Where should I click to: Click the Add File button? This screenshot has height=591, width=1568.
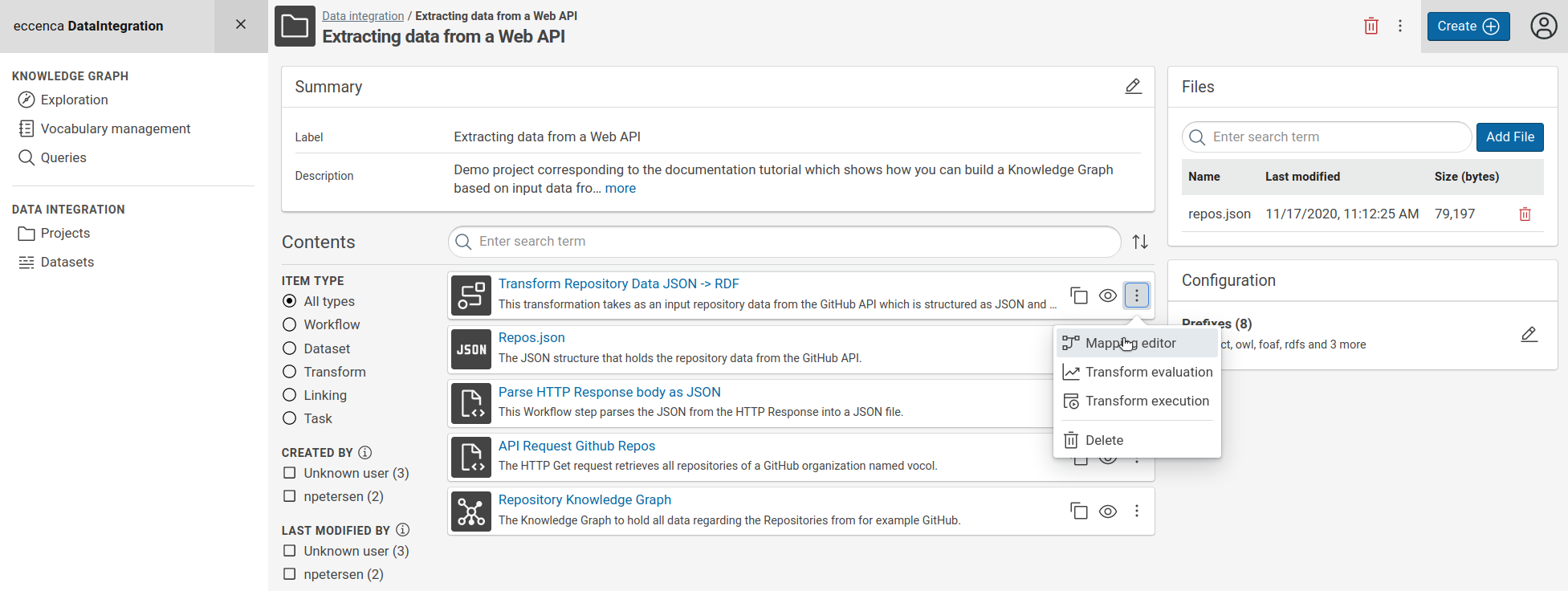[1509, 137]
